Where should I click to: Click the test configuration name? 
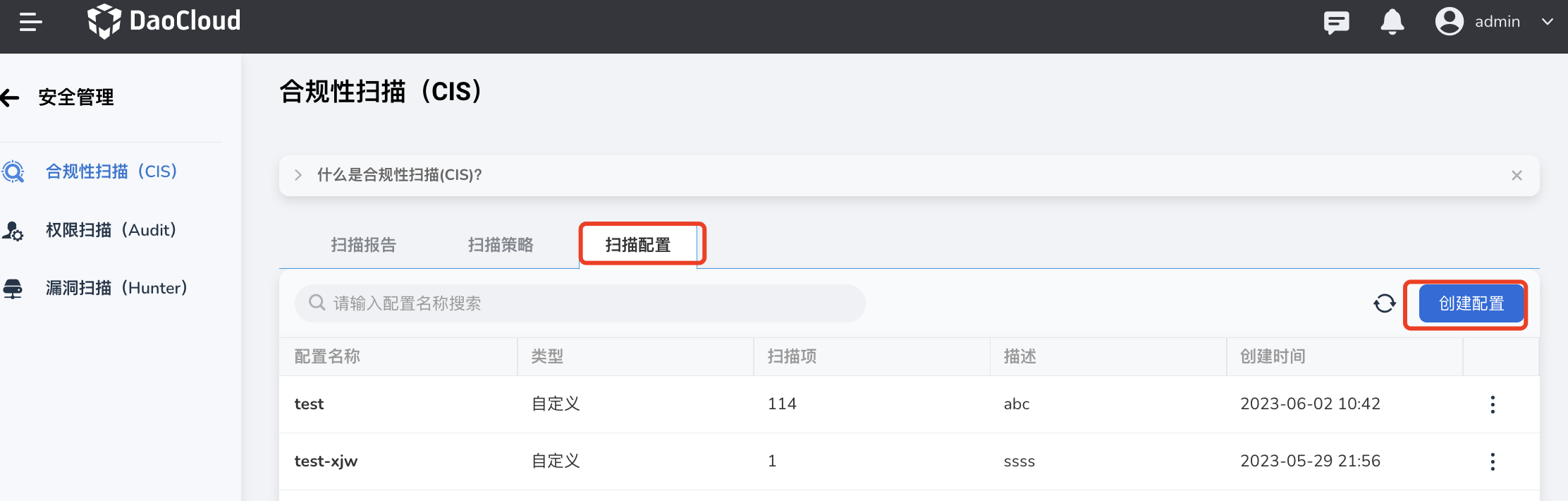[309, 404]
